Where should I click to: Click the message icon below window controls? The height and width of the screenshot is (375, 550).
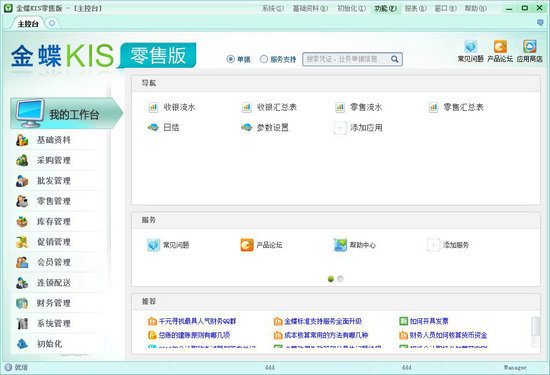(x=541, y=23)
